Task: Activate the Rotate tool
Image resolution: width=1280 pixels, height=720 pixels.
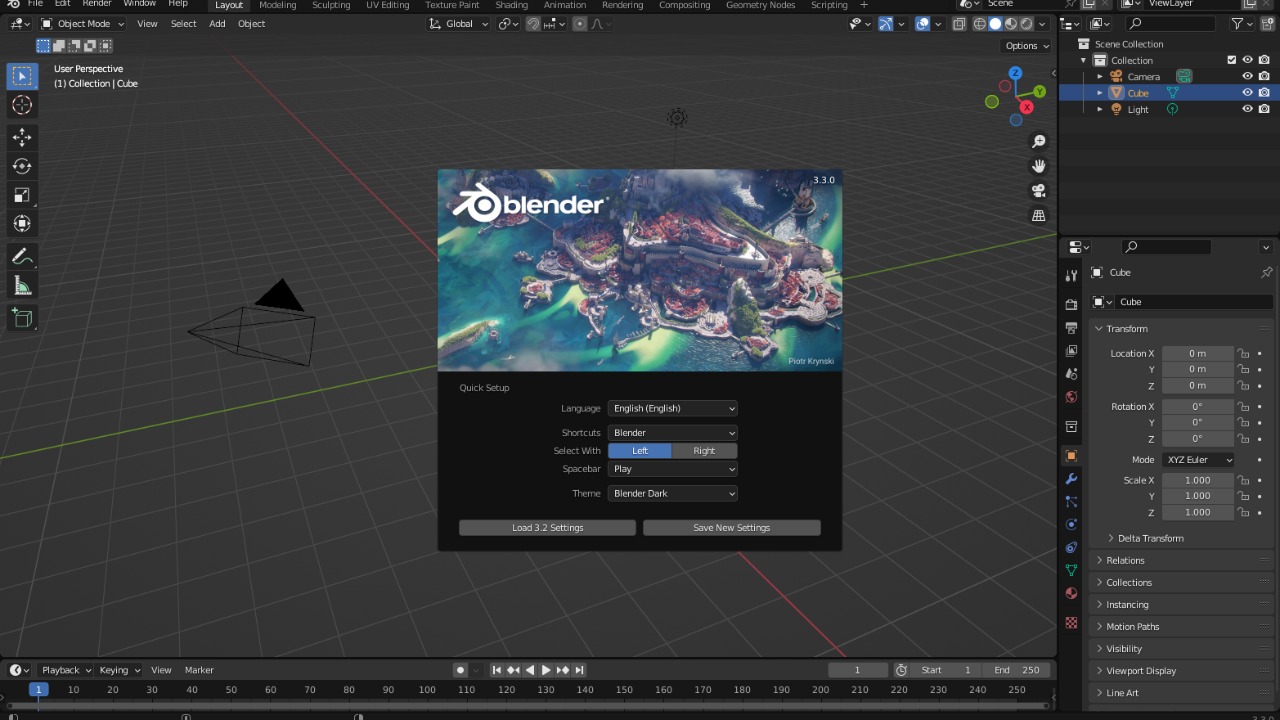Action: point(22,166)
